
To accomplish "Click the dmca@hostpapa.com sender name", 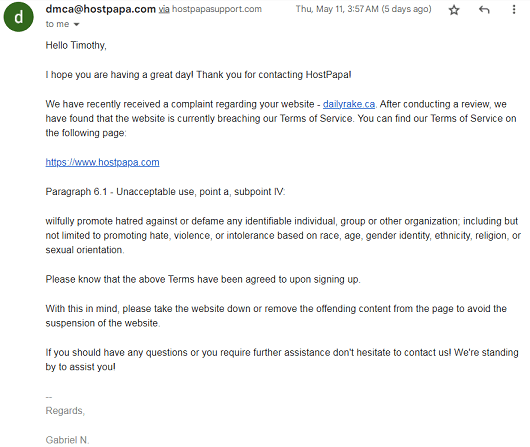I will (x=101, y=9).
